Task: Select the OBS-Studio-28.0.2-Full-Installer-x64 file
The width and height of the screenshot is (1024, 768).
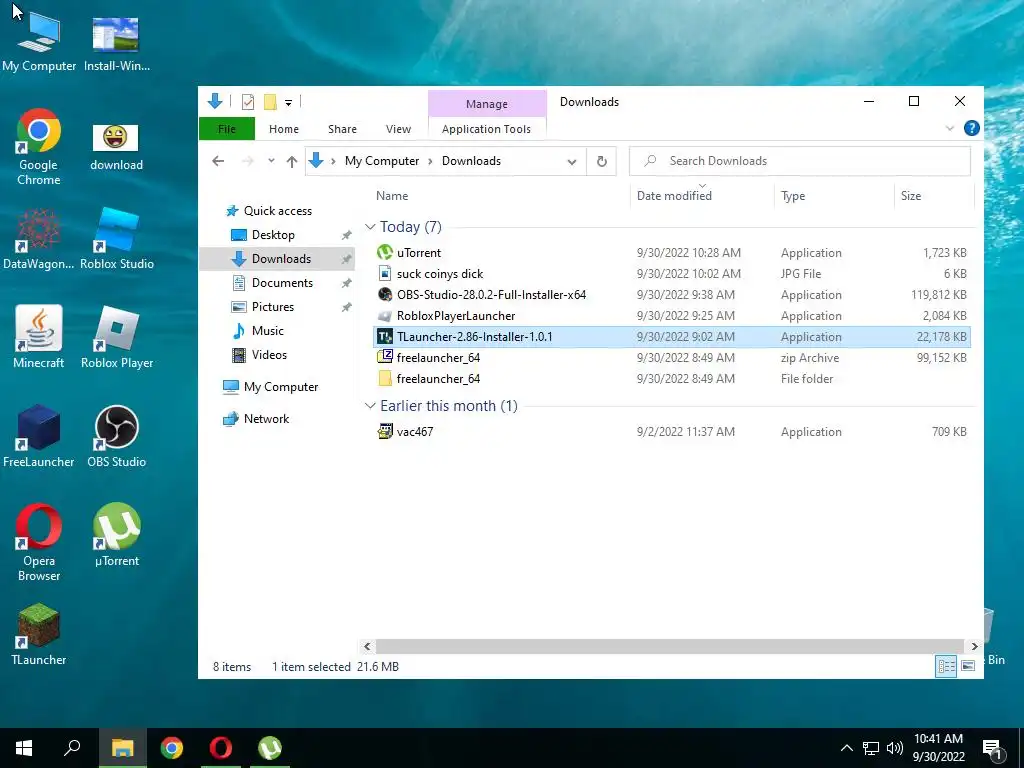Action: pos(672,295)
